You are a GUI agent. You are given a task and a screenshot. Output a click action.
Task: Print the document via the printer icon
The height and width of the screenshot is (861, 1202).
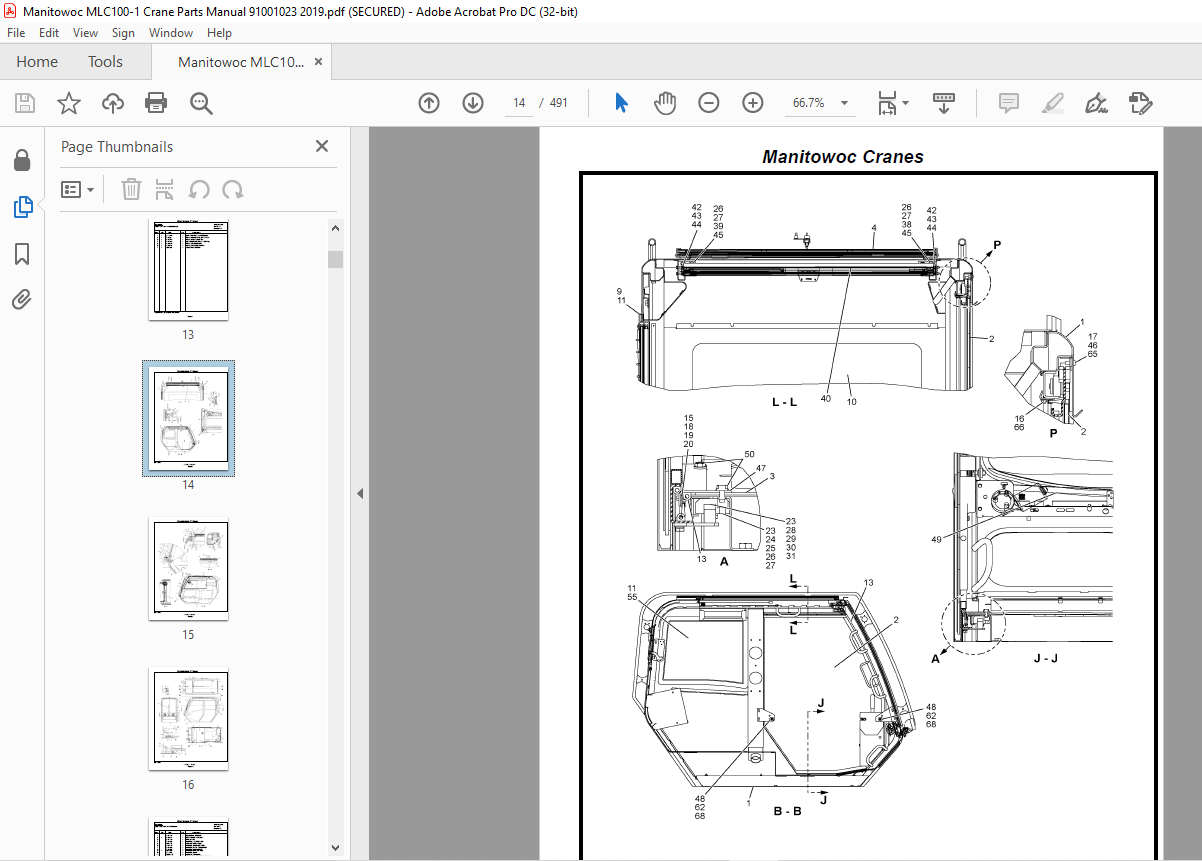point(156,103)
